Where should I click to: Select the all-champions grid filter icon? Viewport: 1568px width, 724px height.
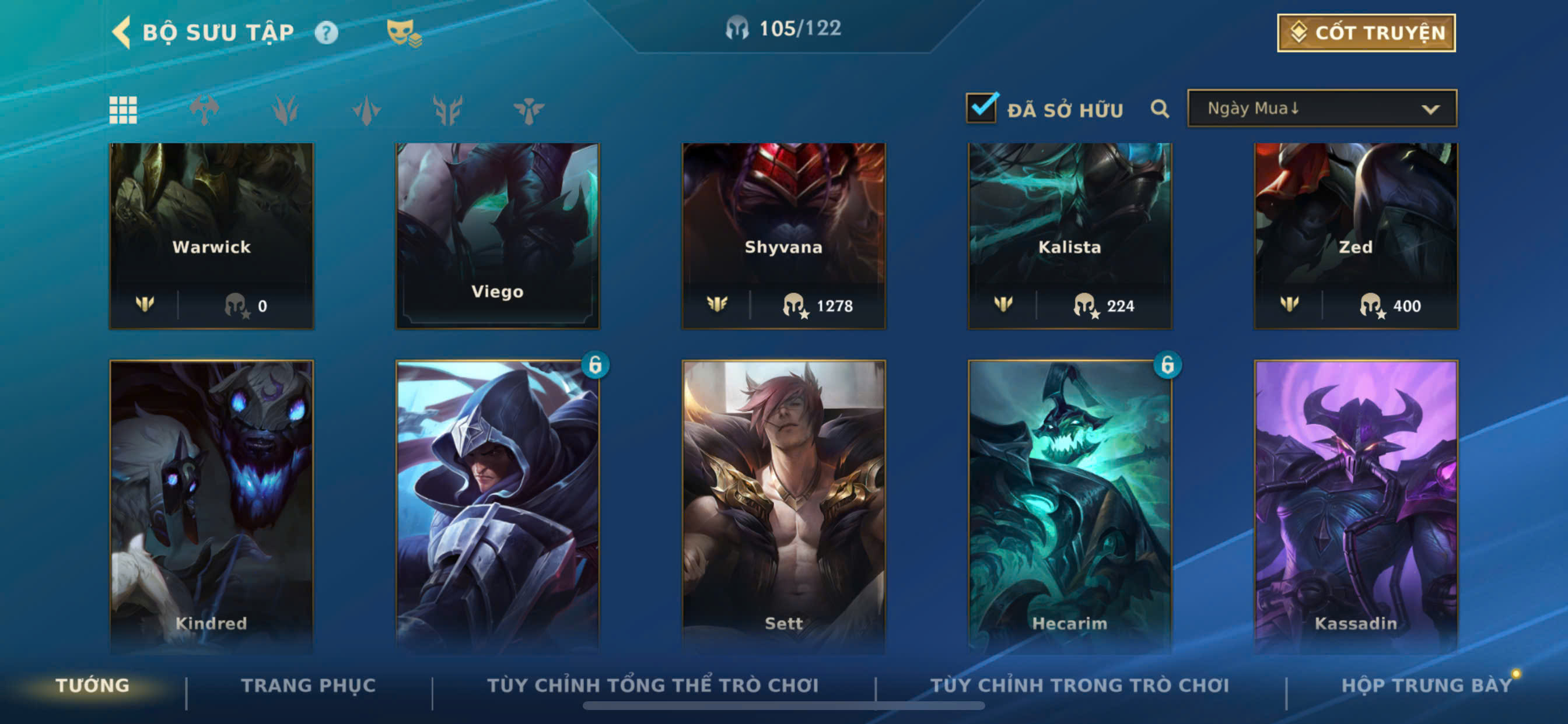click(123, 110)
